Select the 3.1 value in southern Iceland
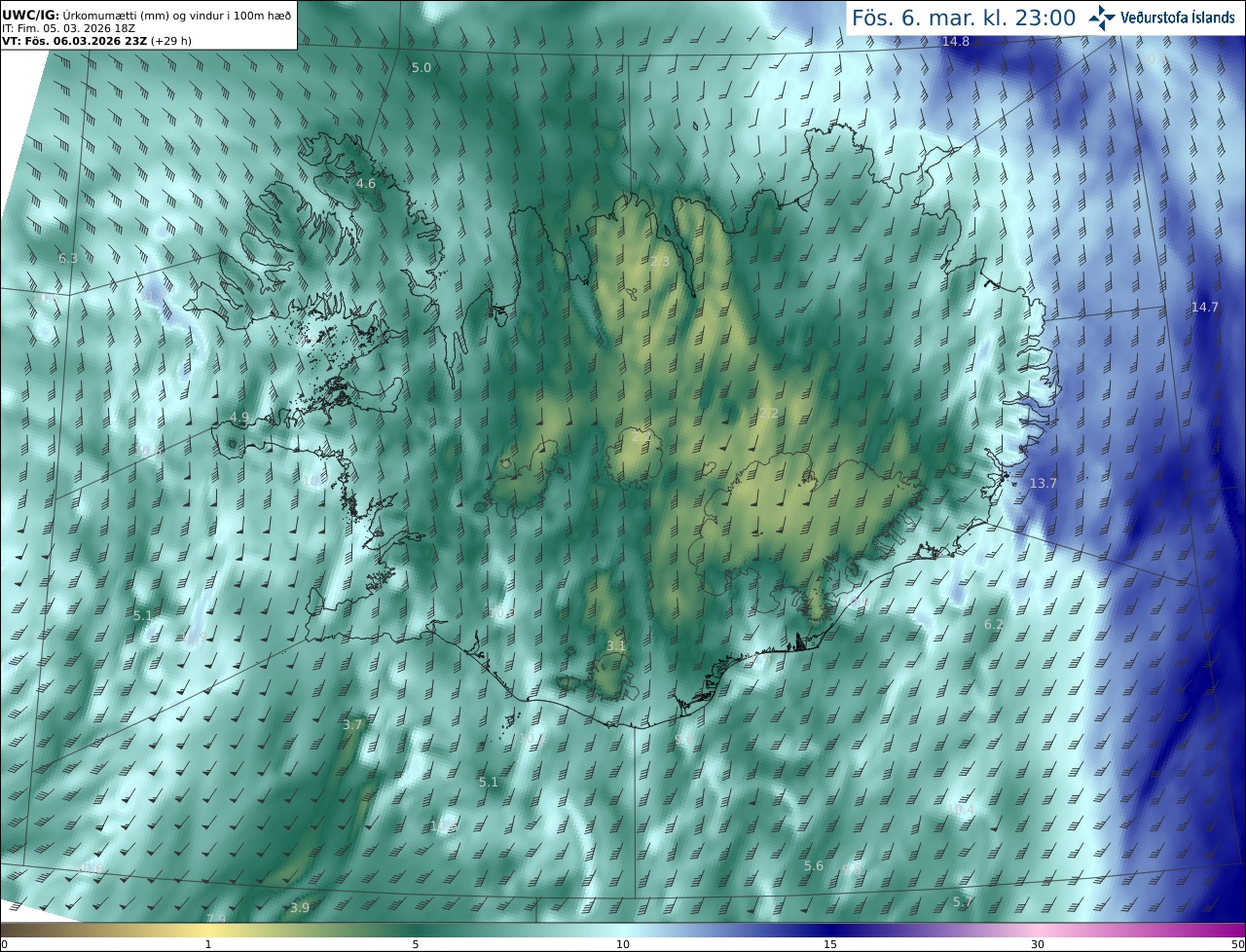The width and height of the screenshot is (1246, 952). coord(616,645)
